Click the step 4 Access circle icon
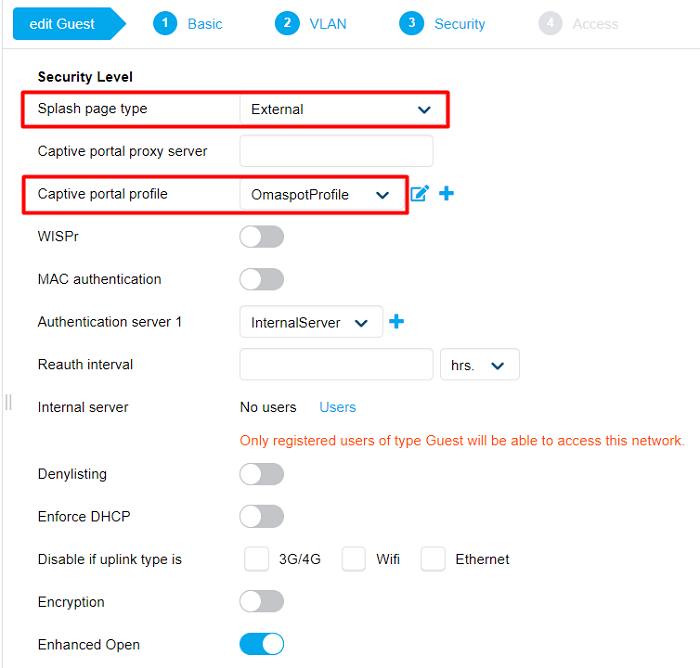700x668 pixels. [x=550, y=23]
